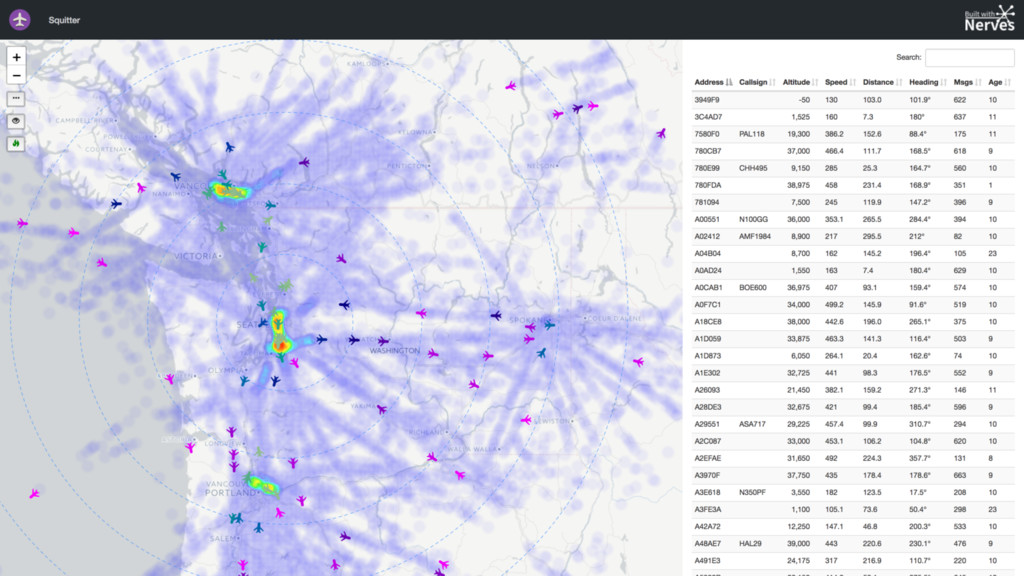The width and height of the screenshot is (1024, 576).
Task: Sort table by Altitude column
Action: tap(799, 82)
